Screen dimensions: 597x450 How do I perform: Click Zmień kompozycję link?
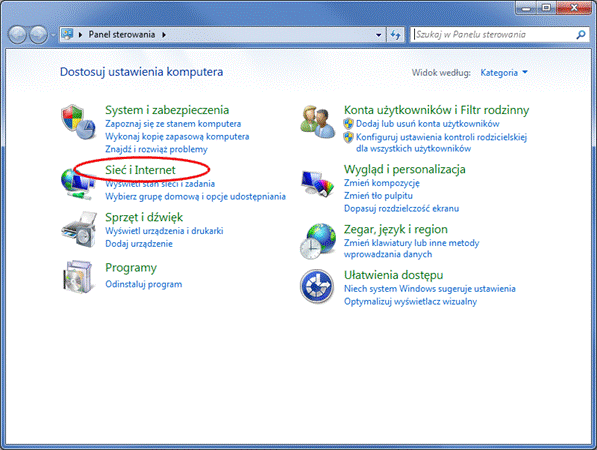pos(382,183)
